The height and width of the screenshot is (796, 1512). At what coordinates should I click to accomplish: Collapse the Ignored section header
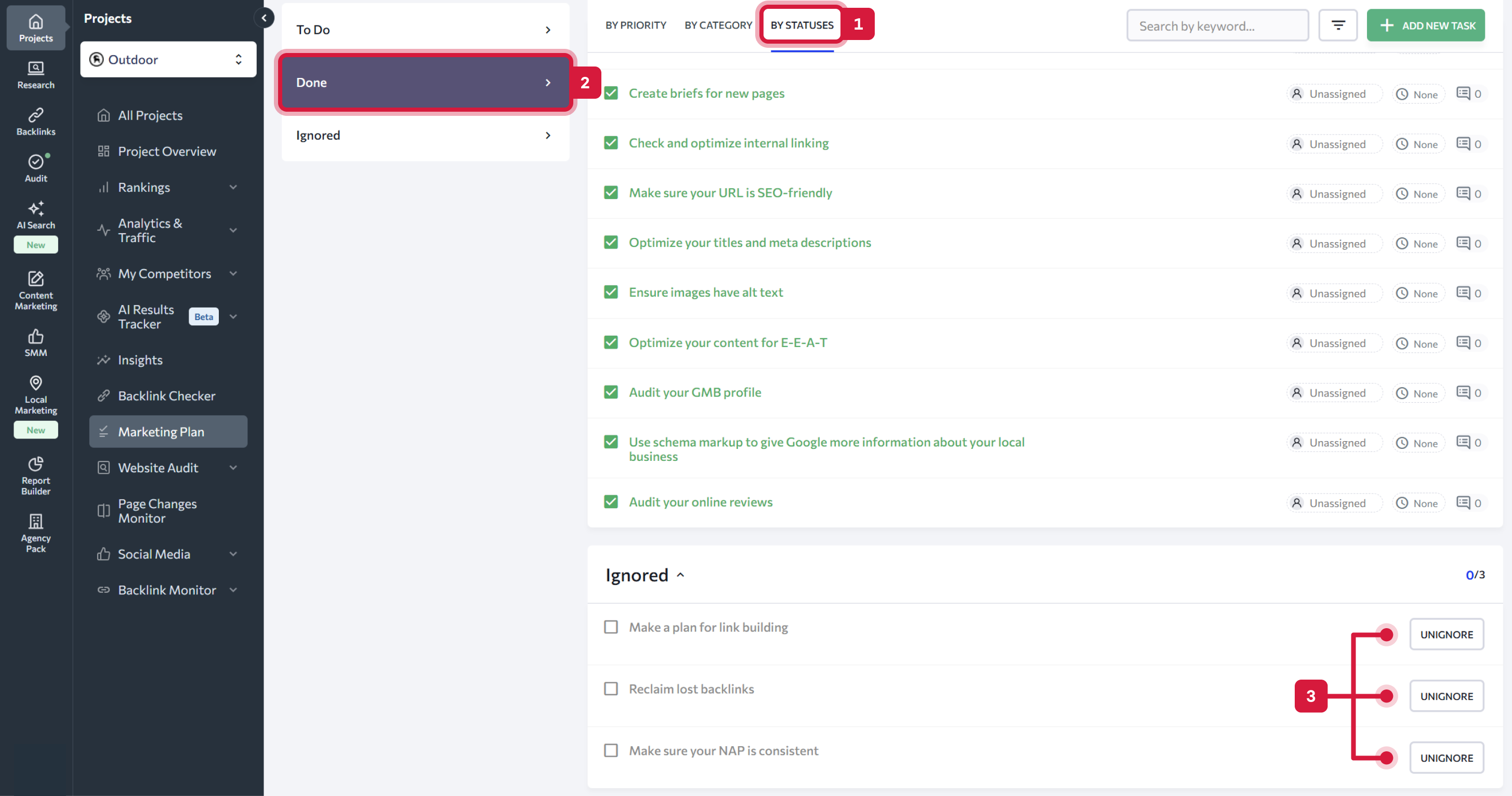(x=681, y=575)
